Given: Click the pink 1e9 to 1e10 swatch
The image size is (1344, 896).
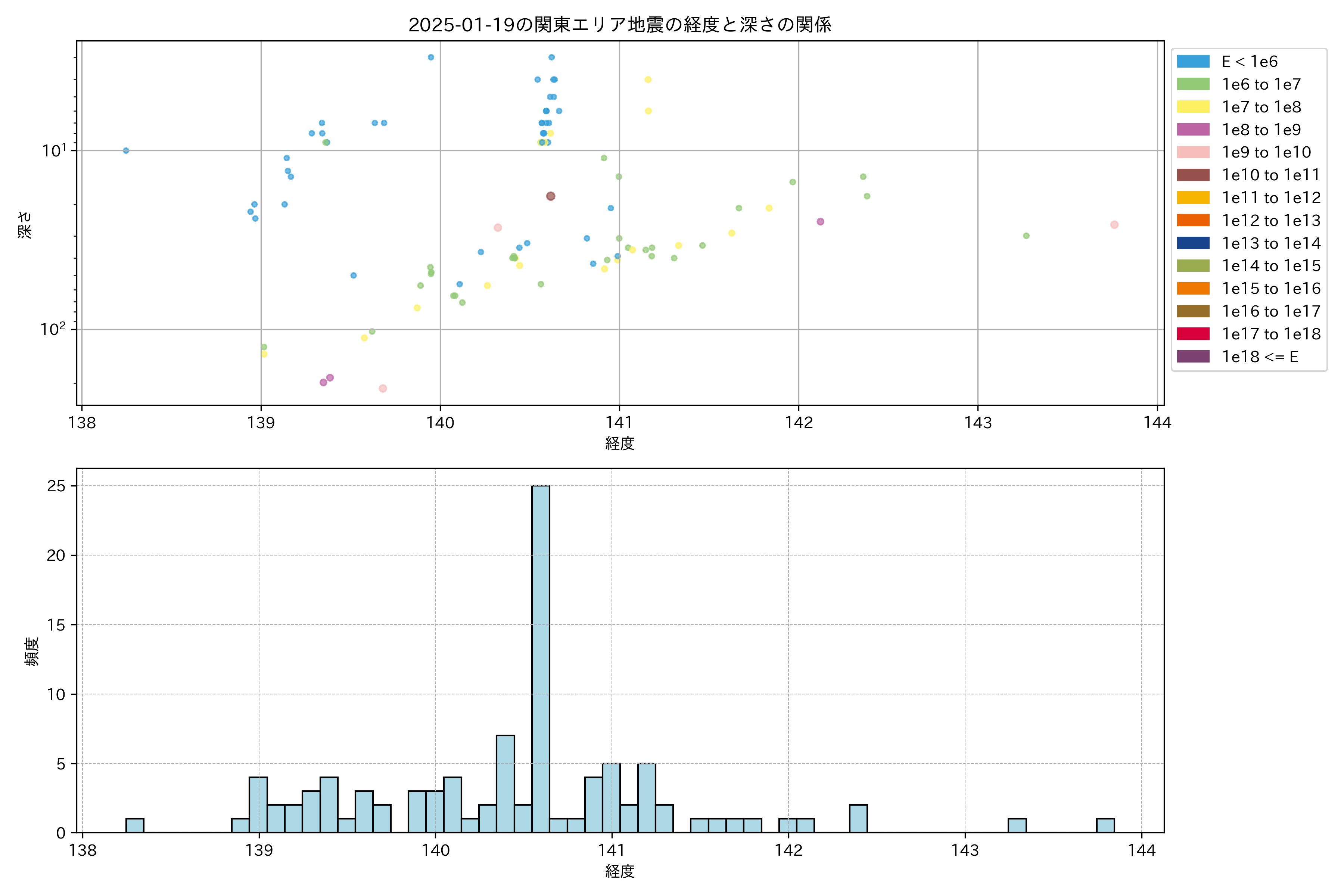Looking at the screenshot, I should click(1193, 152).
